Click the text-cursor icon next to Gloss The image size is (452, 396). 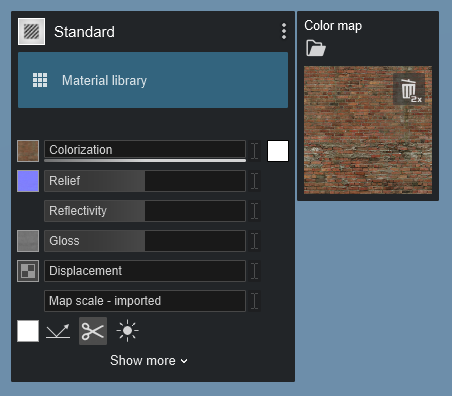255,241
